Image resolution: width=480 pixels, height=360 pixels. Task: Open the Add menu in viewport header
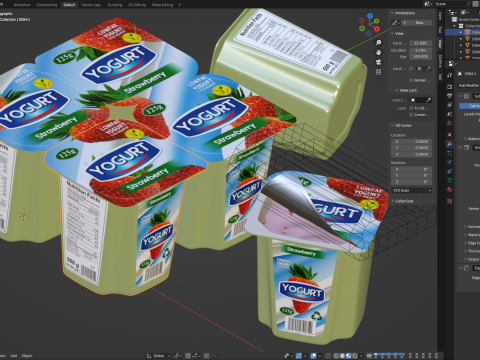click(14, 356)
